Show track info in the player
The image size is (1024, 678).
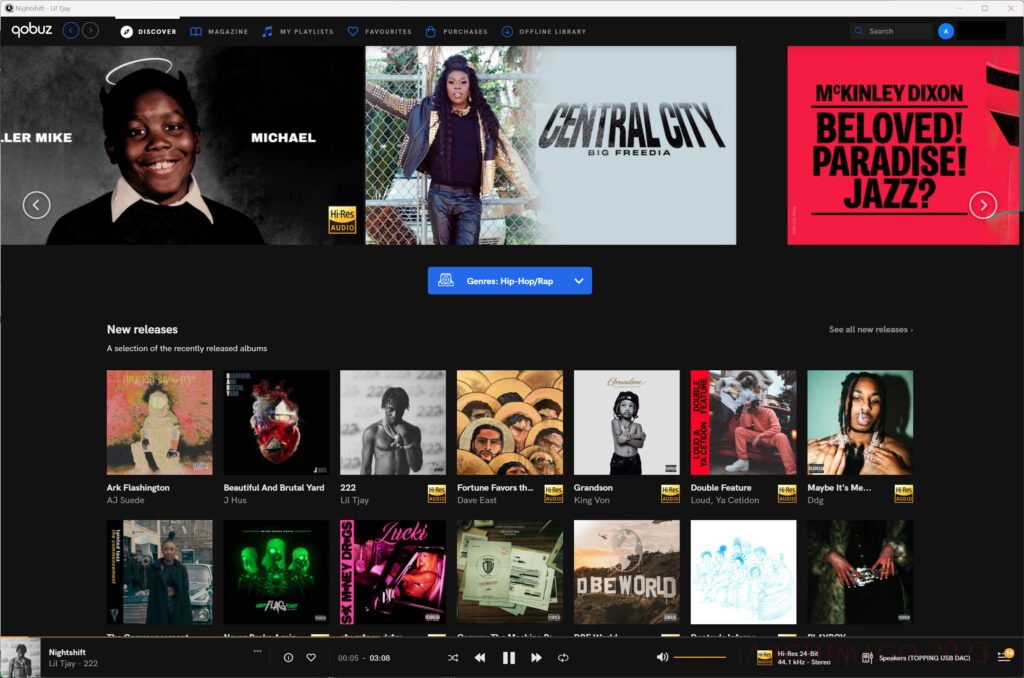click(x=288, y=658)
